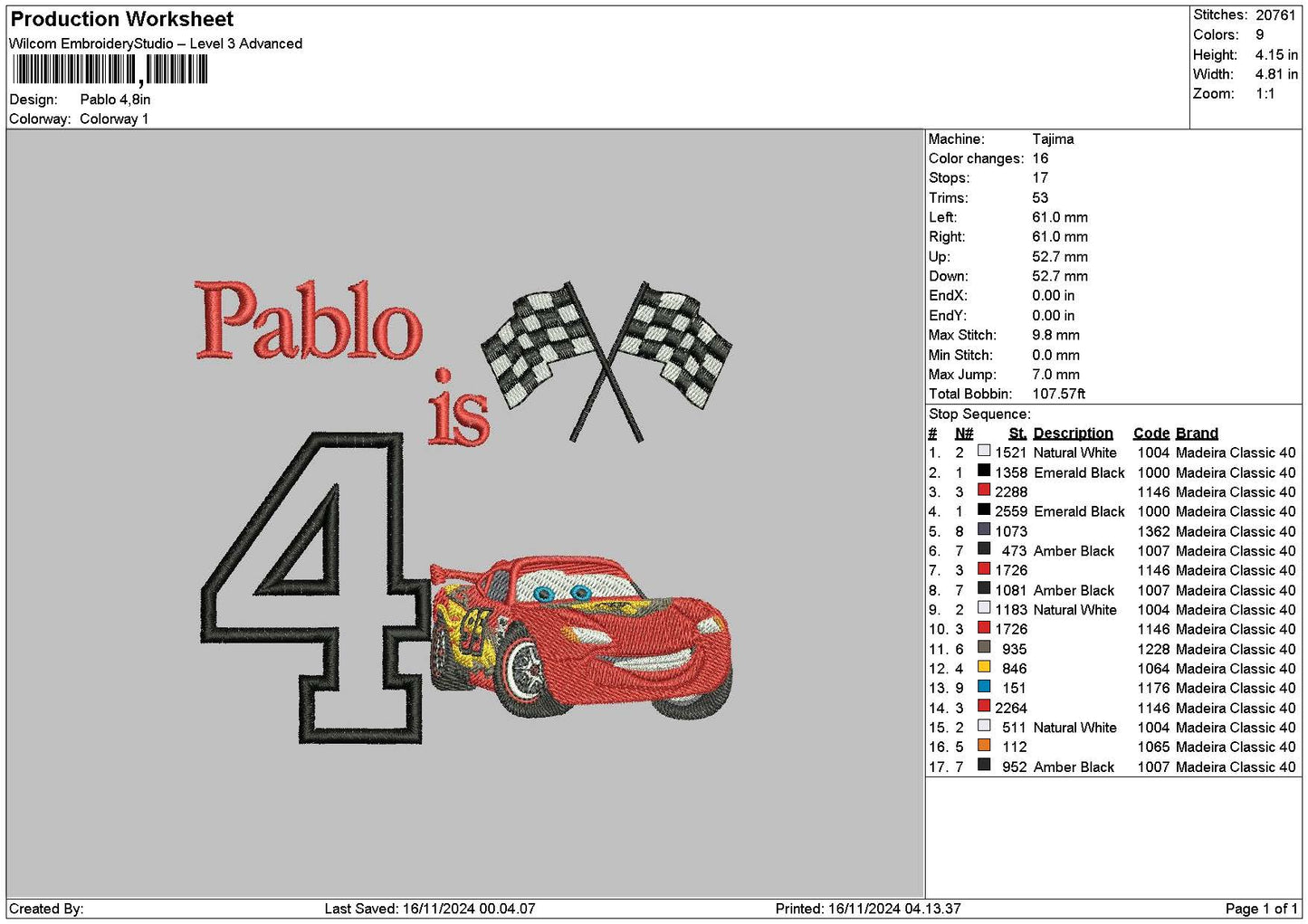Click the Width value '4.81 in'
1308x924 pixels.
[1276, 74]
